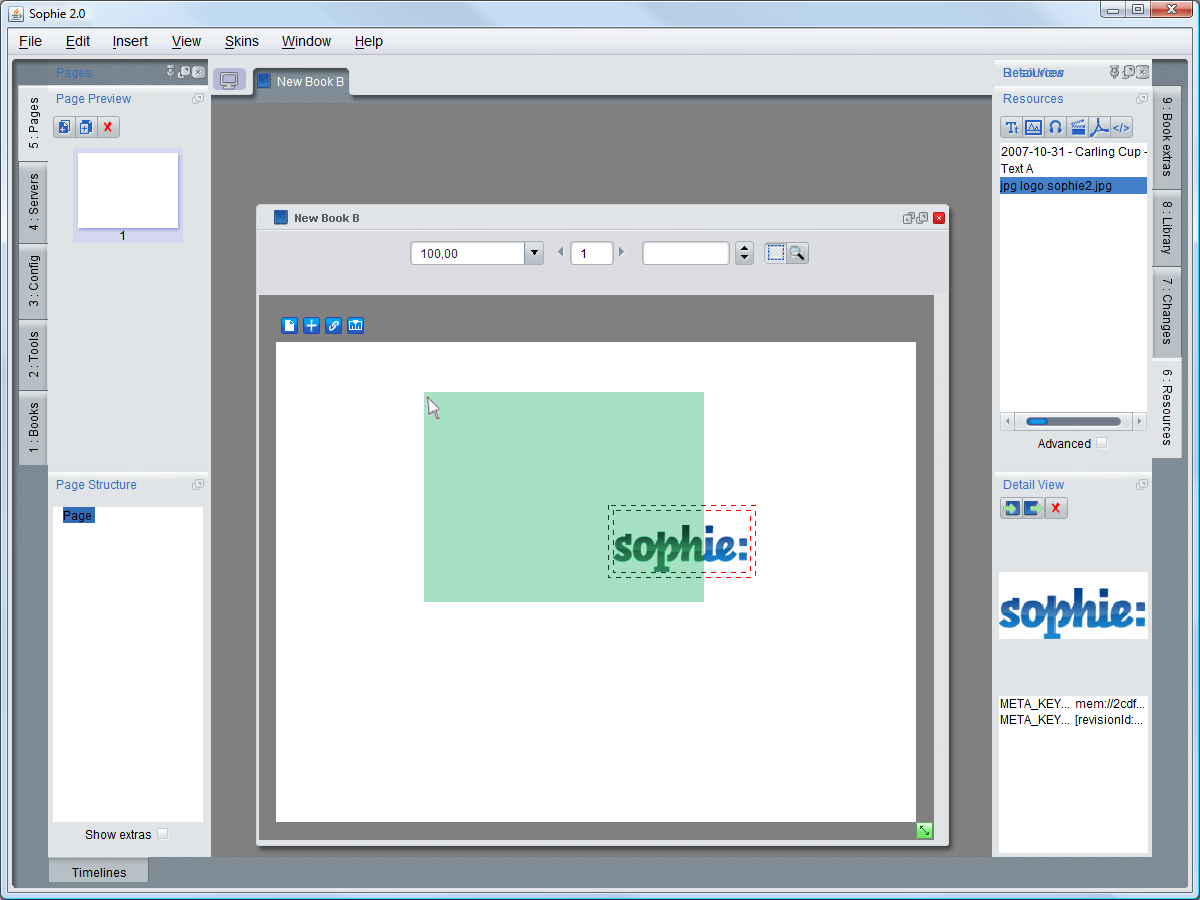Screen dimensions: 1200x900
Task: Pin the Resources panel on the right
Action: (1115, 72)
